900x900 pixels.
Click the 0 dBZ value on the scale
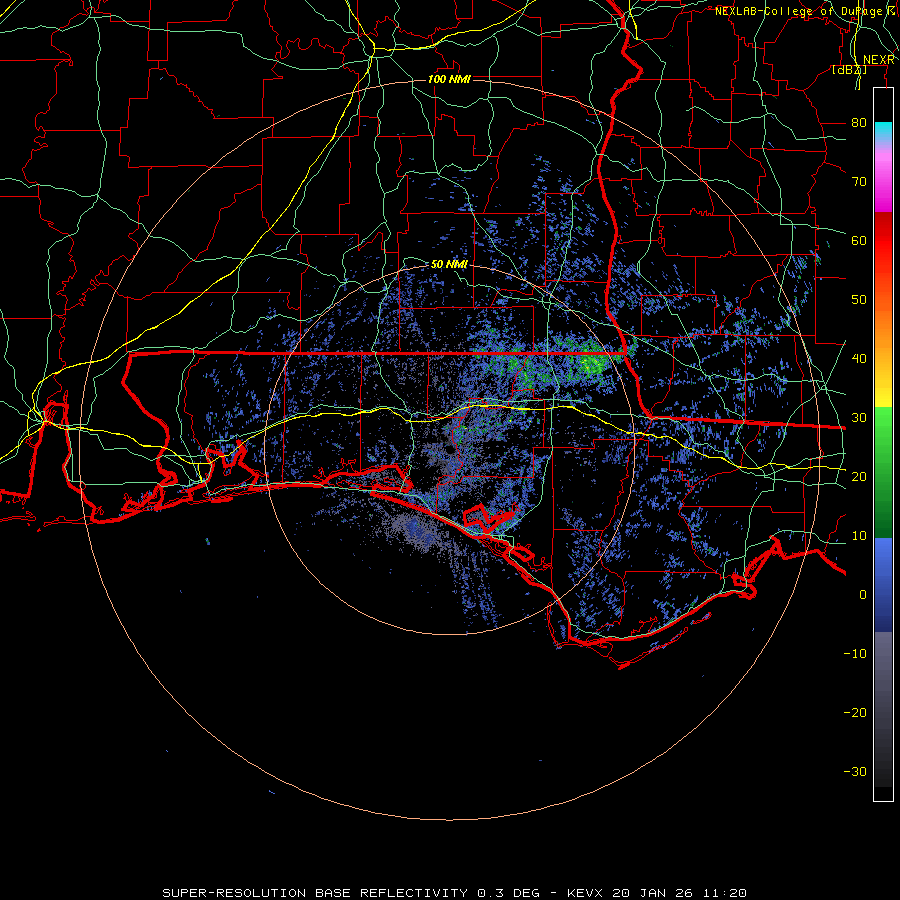pyautogui.click(x=863, y=595)
